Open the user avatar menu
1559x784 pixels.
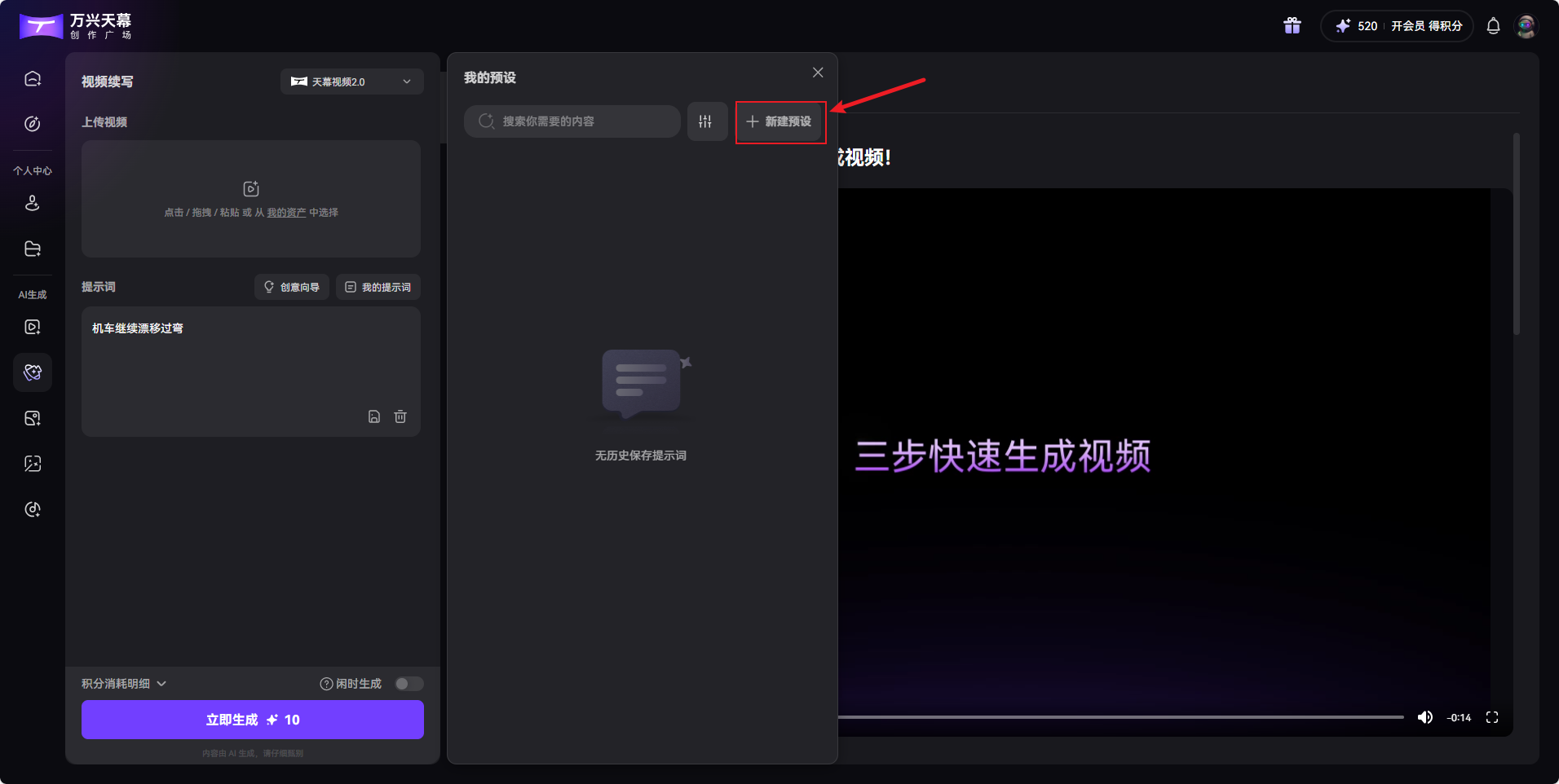click(x=1526, y=26)
